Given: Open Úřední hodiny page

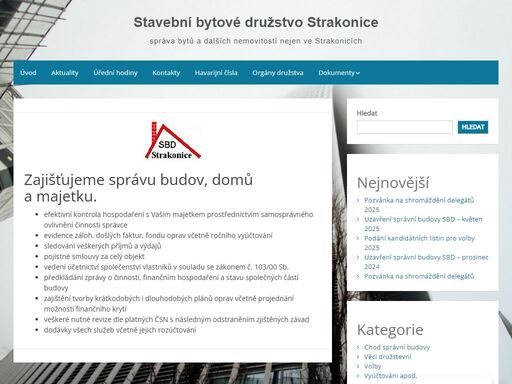Looking at the screenshot, I should pos(115,73).
